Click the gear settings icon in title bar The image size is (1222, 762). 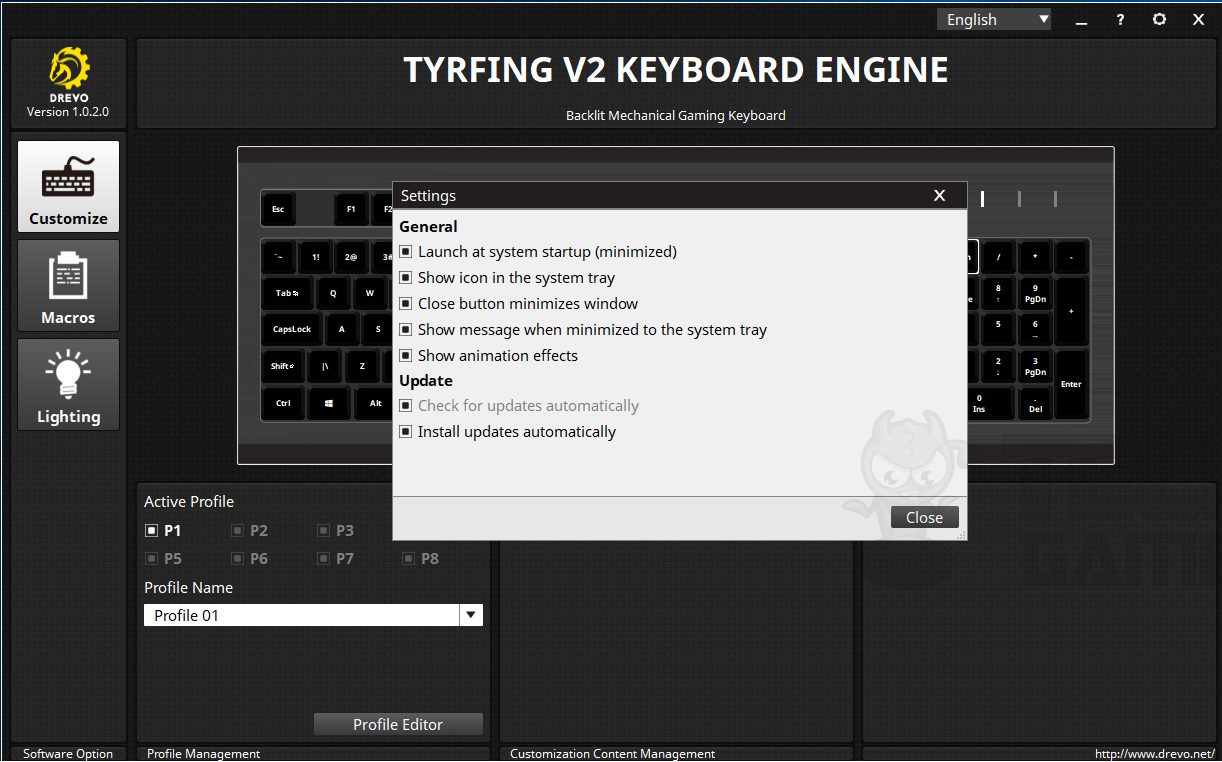1159,19
